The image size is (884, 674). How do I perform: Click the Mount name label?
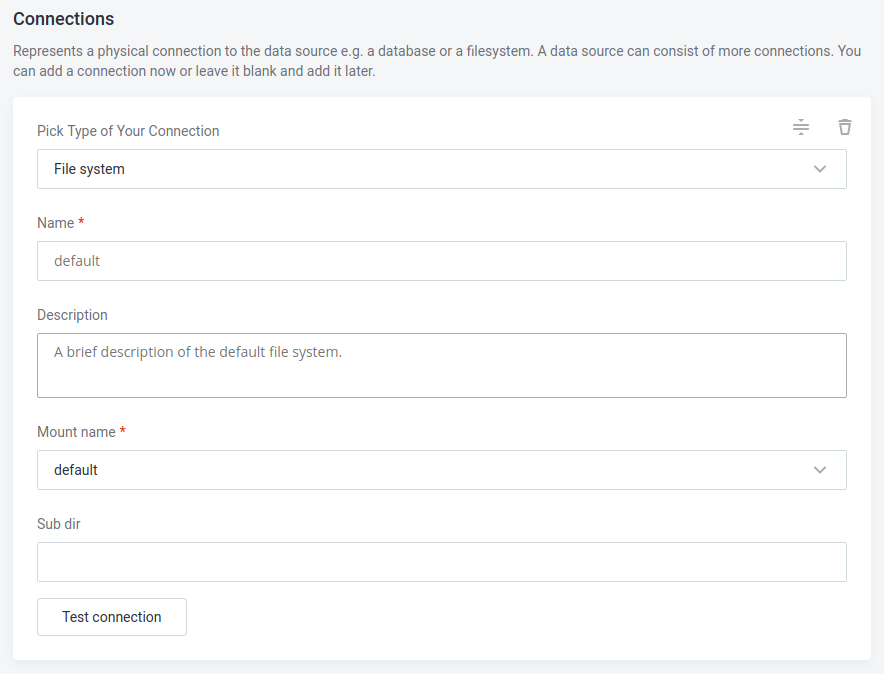(76, 432)
